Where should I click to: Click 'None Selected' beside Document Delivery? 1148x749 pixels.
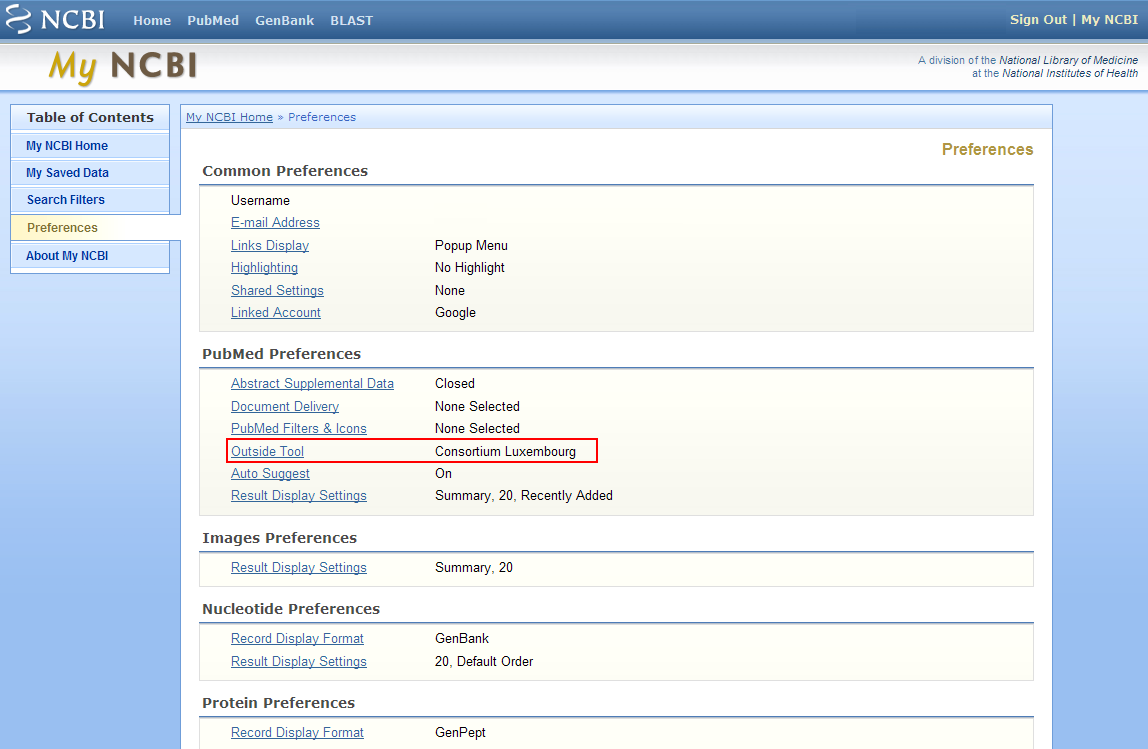pyautogui.click(x=477, y=406)
